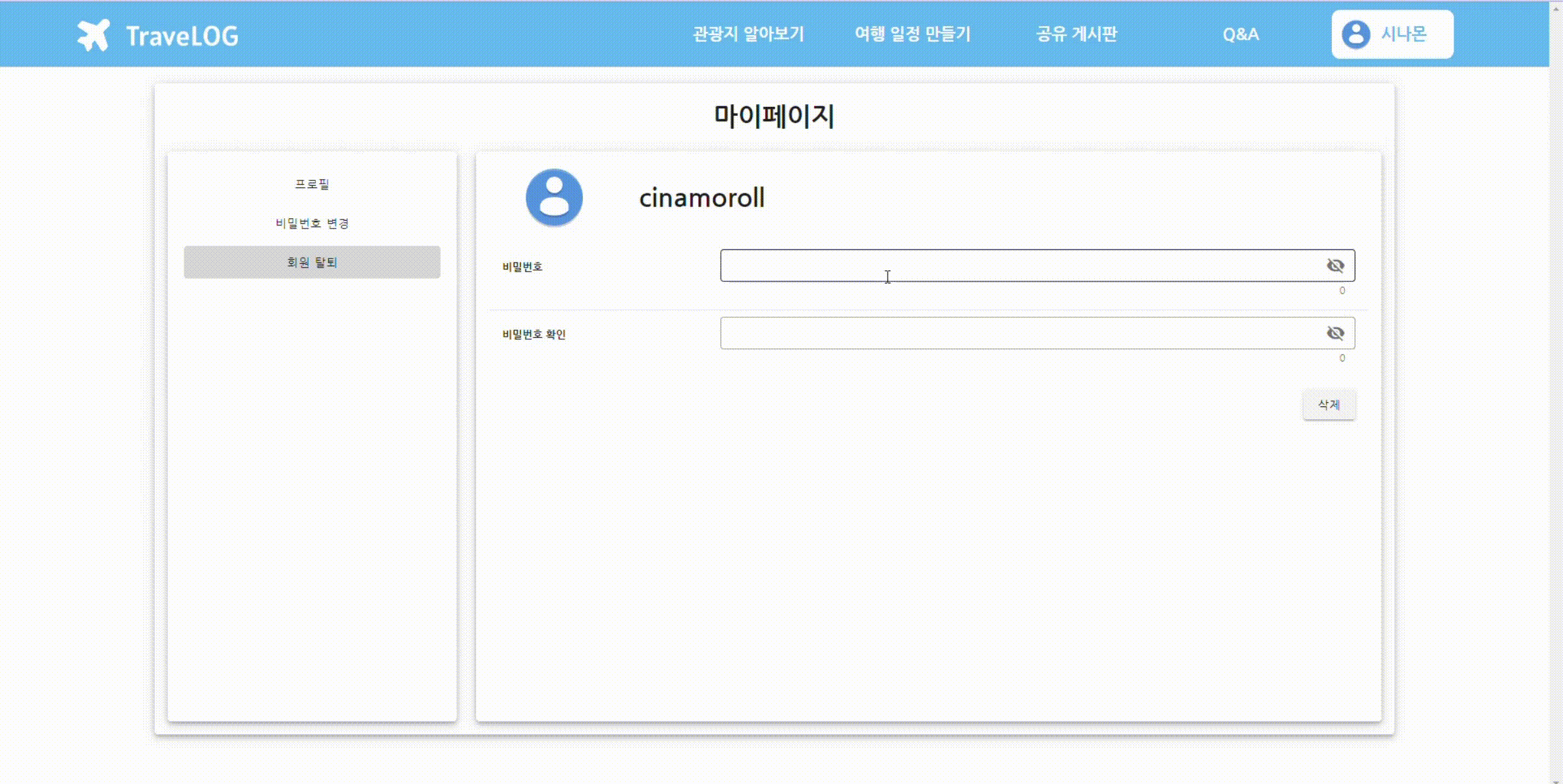Select 회원 탈퇴 in sidebar
The width and height of the screenshot is (1563, 784).
[x=312, y=262]
